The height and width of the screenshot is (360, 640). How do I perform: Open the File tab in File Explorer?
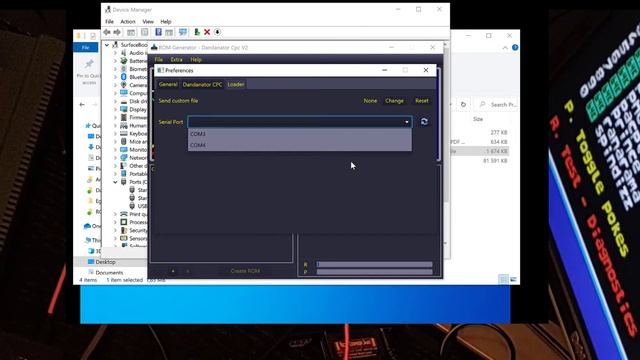pos(85,48)
